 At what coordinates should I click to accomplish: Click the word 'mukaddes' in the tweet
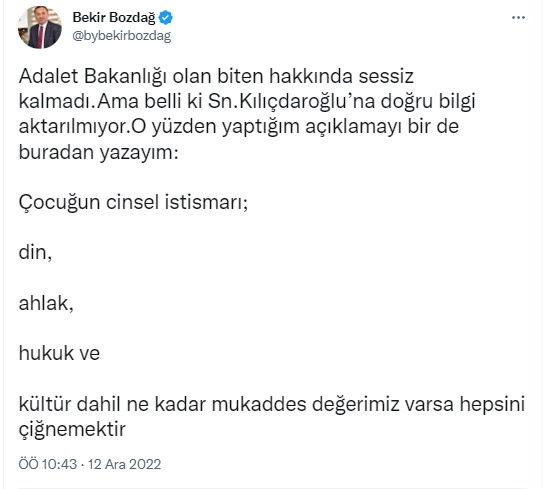[x=259, y=404]
